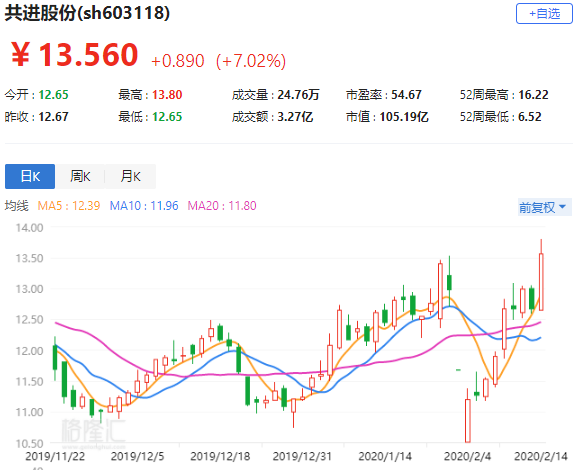The height and width of the screenshot is (470, 578).
Task: Click the 10.50 y-axis label
Action: [x=29, y=443]
